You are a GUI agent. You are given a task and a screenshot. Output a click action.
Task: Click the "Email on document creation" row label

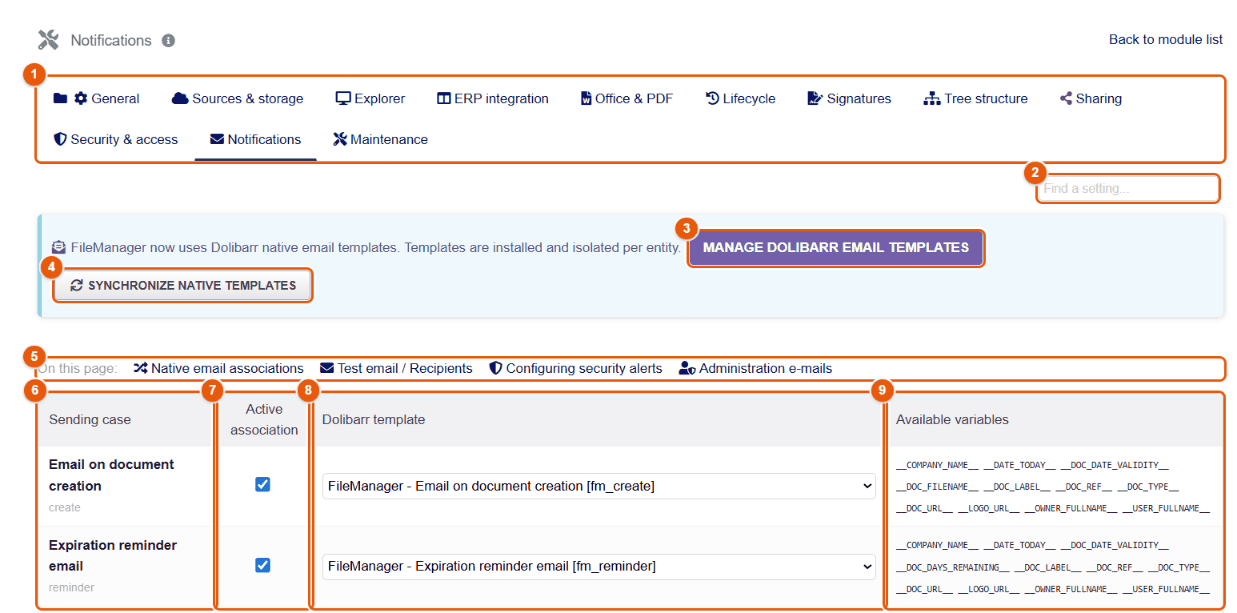click(x=111, y=475)
